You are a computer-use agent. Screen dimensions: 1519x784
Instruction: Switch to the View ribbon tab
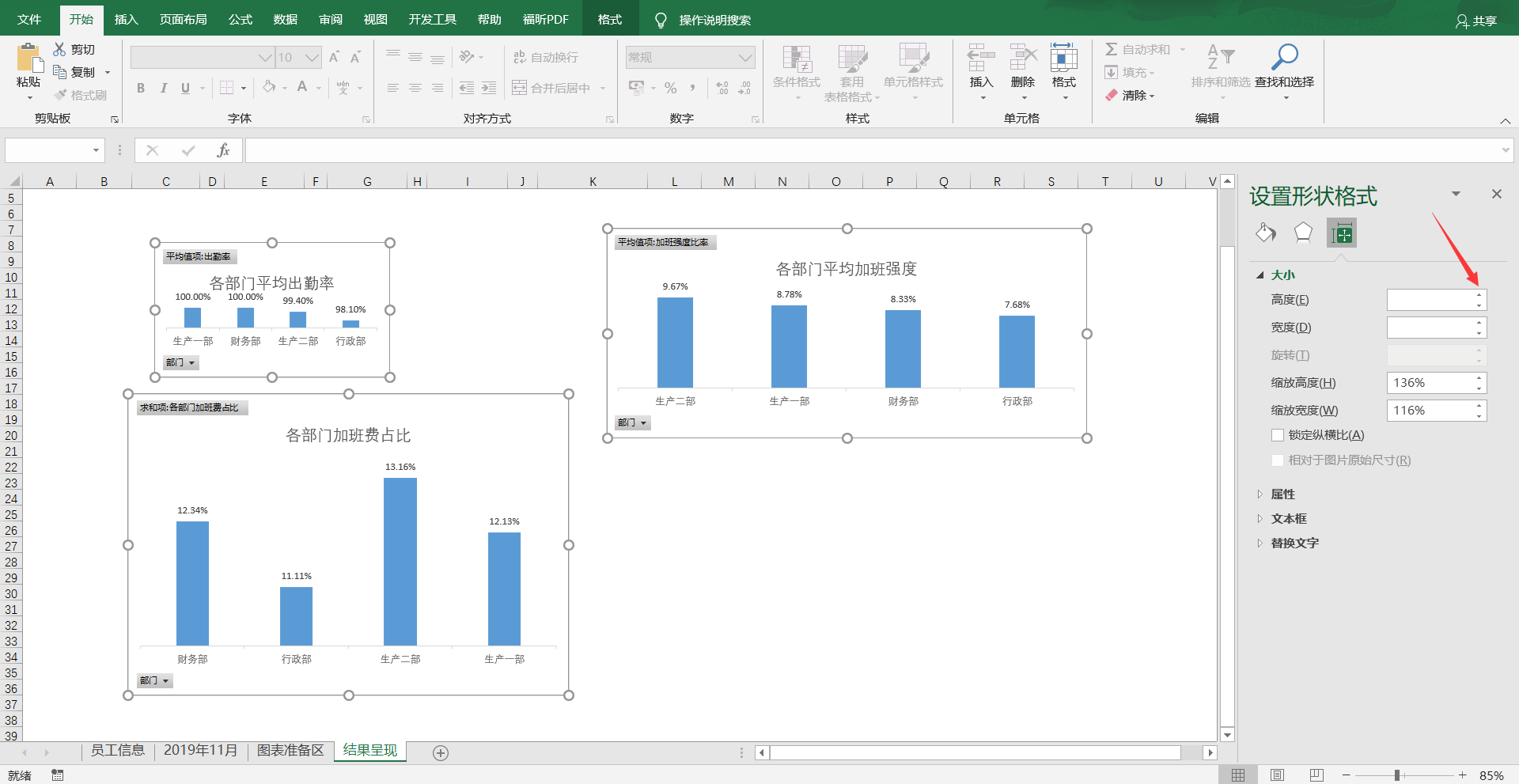(376, 20)
